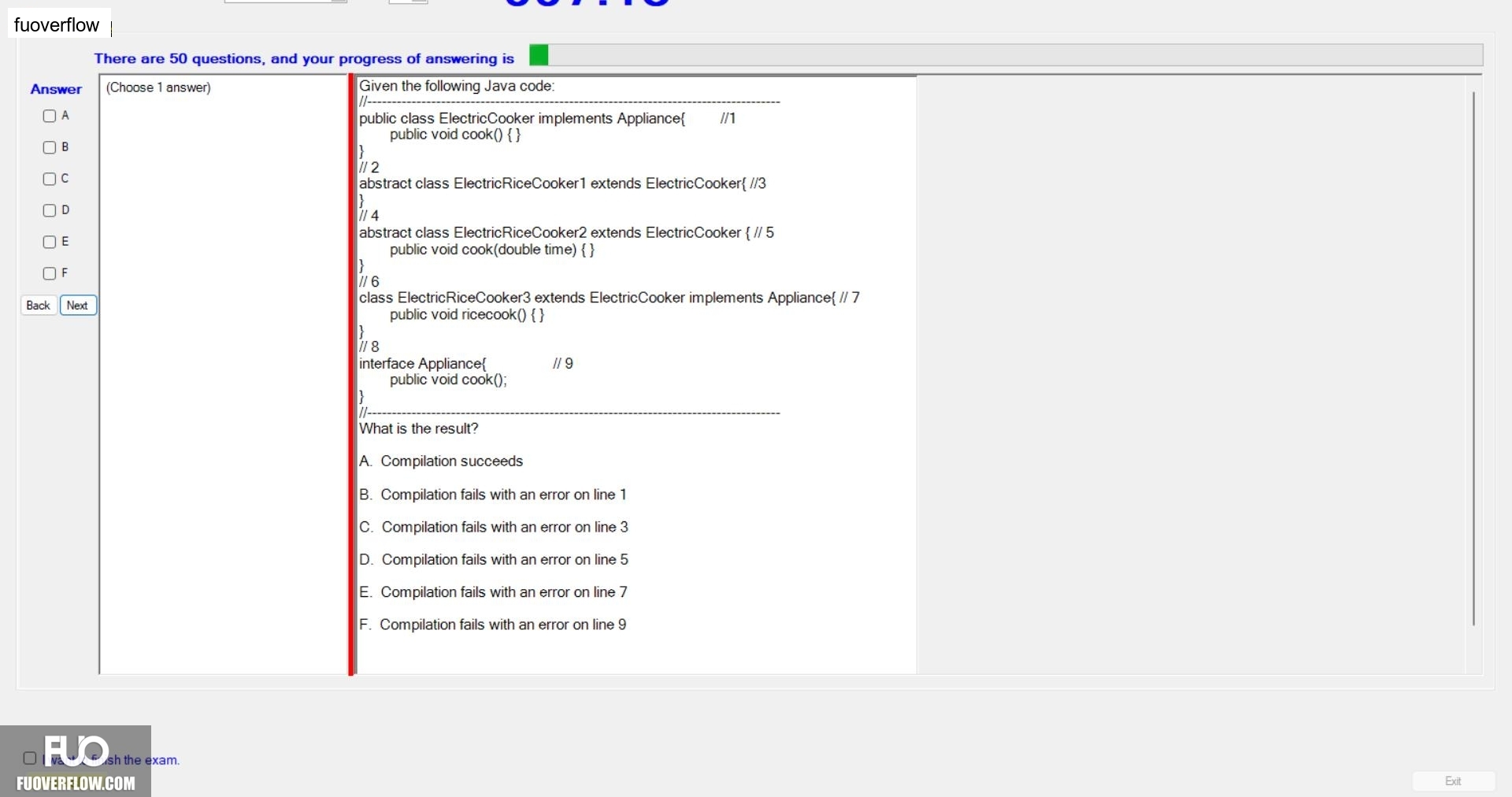Image resolution: width=1512 pixels, height=797 pixels.
Task: Click the Exit button
Action: 1453,781
